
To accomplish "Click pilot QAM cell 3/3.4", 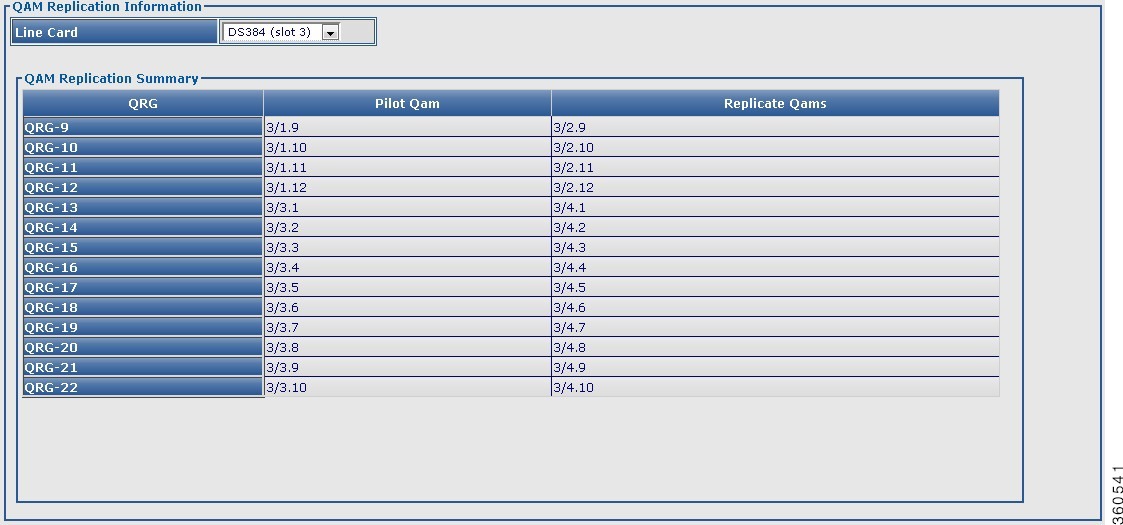I will [408, 268].
